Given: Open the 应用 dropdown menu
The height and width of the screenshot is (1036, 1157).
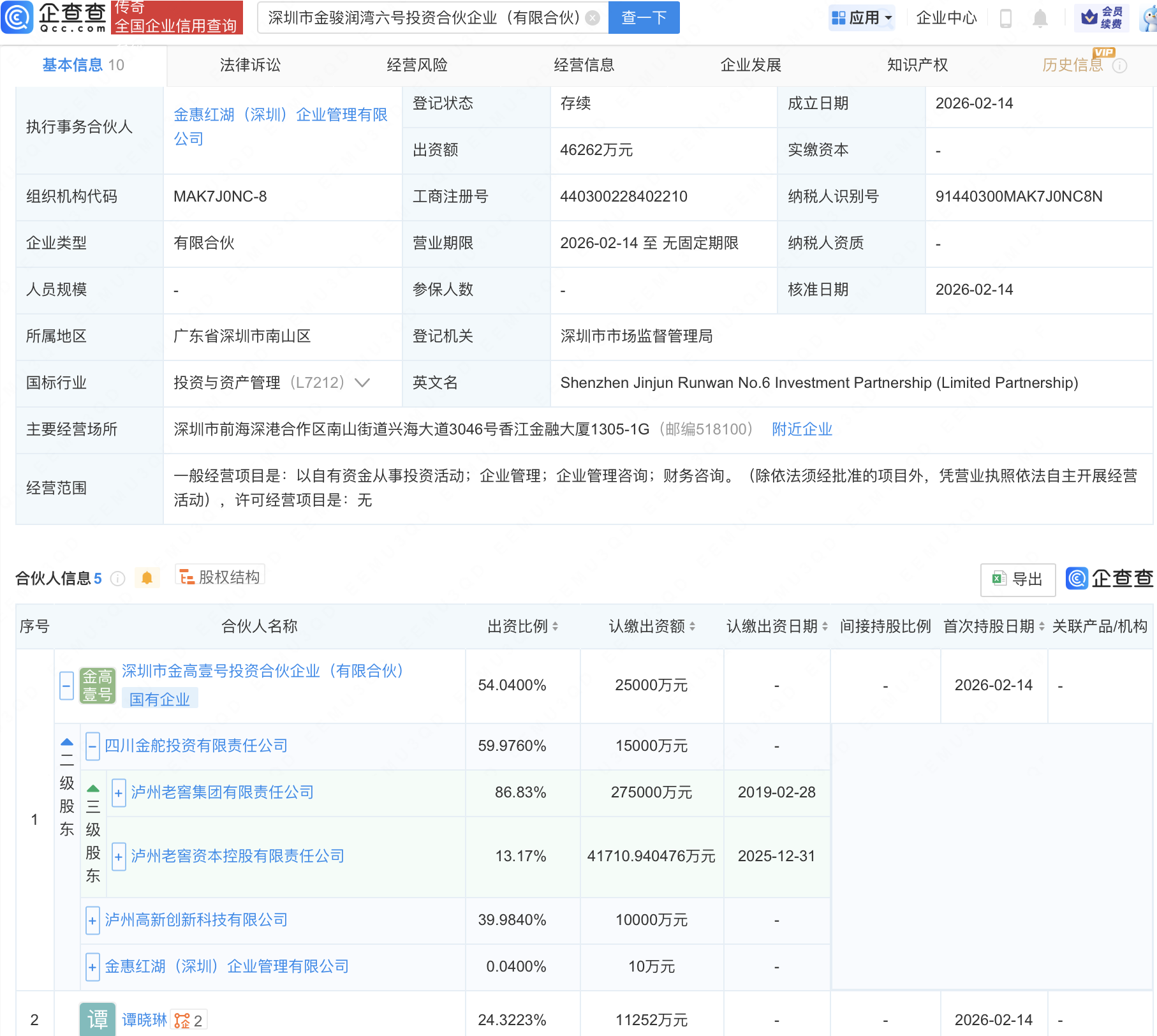Looking at the screenshot, I should (x=862, y=18).
